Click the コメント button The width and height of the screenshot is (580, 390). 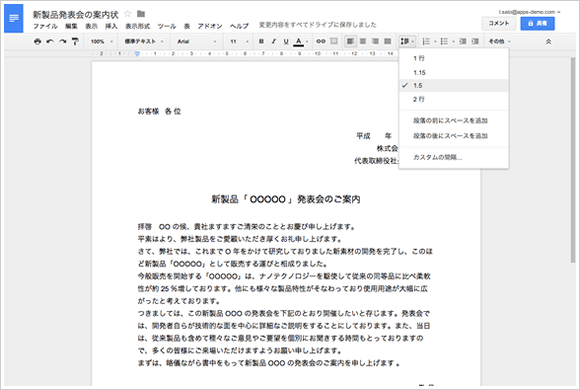(499, 23)
